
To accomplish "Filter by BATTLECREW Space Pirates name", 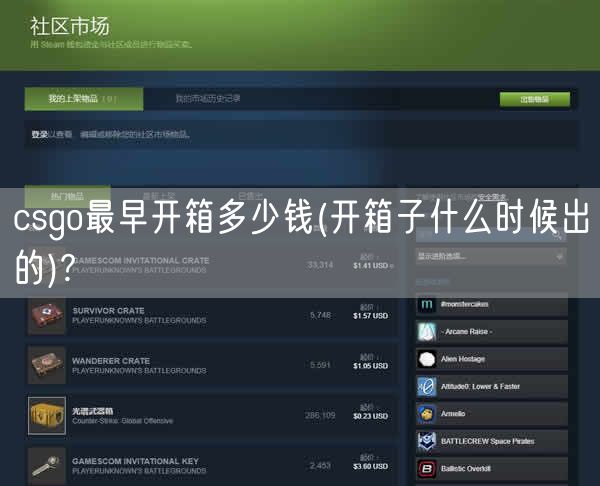I will 488,441.
